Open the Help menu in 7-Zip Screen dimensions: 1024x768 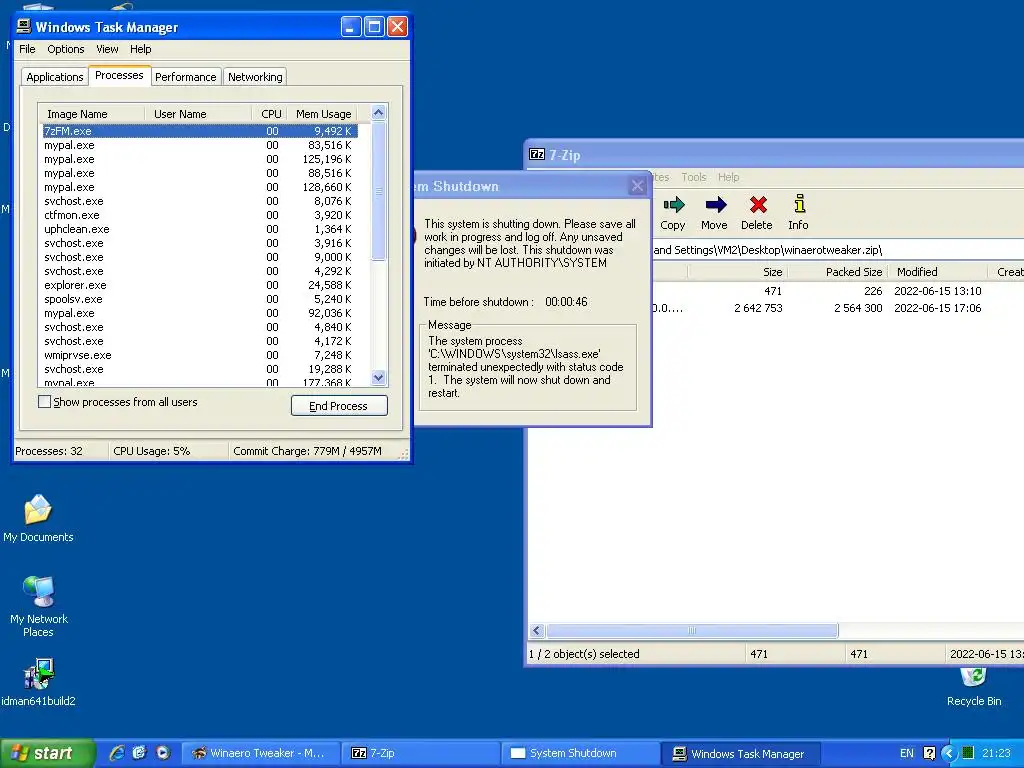click(x=728, y=177)
